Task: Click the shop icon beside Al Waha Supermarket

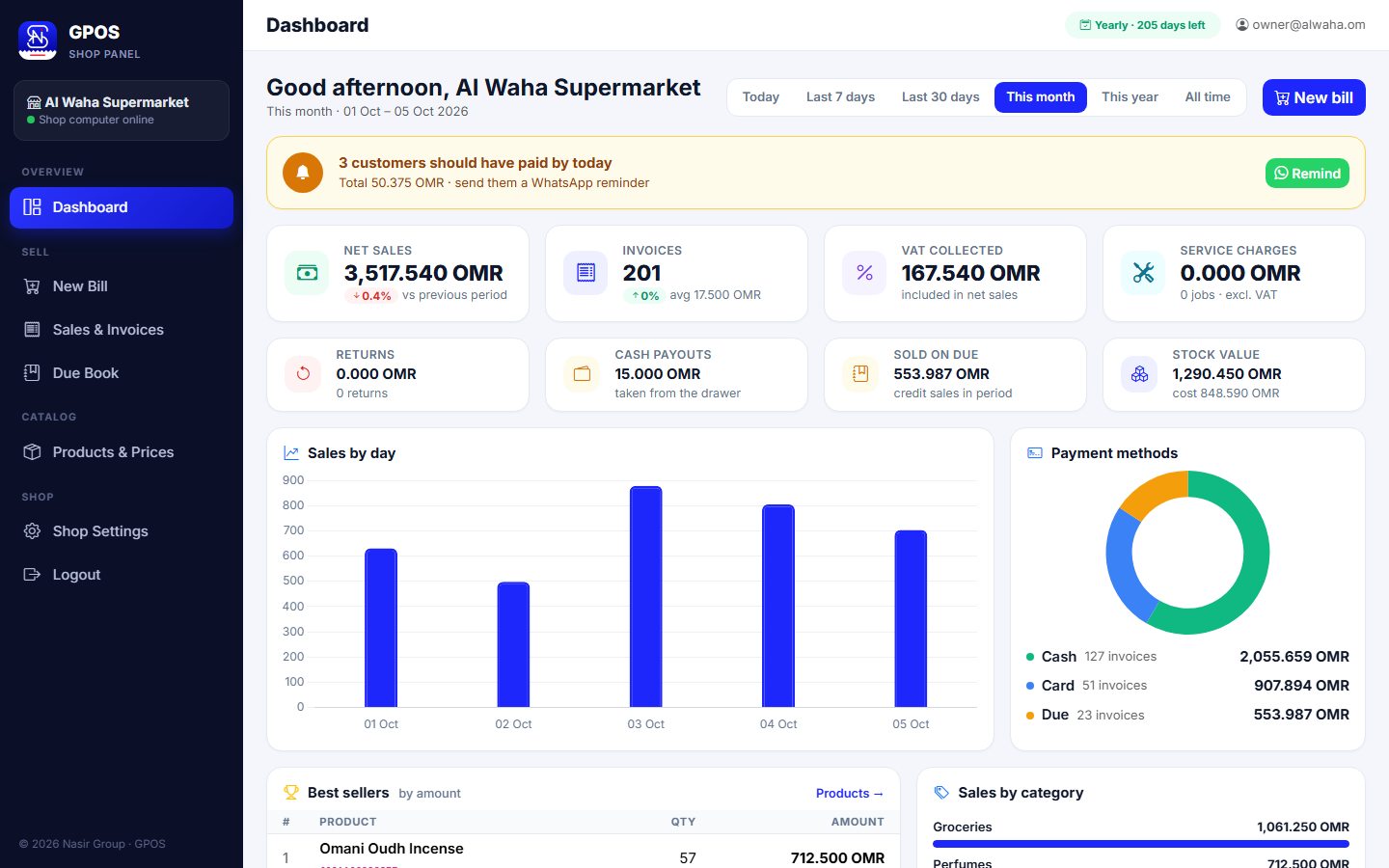Action: (34, 102)
